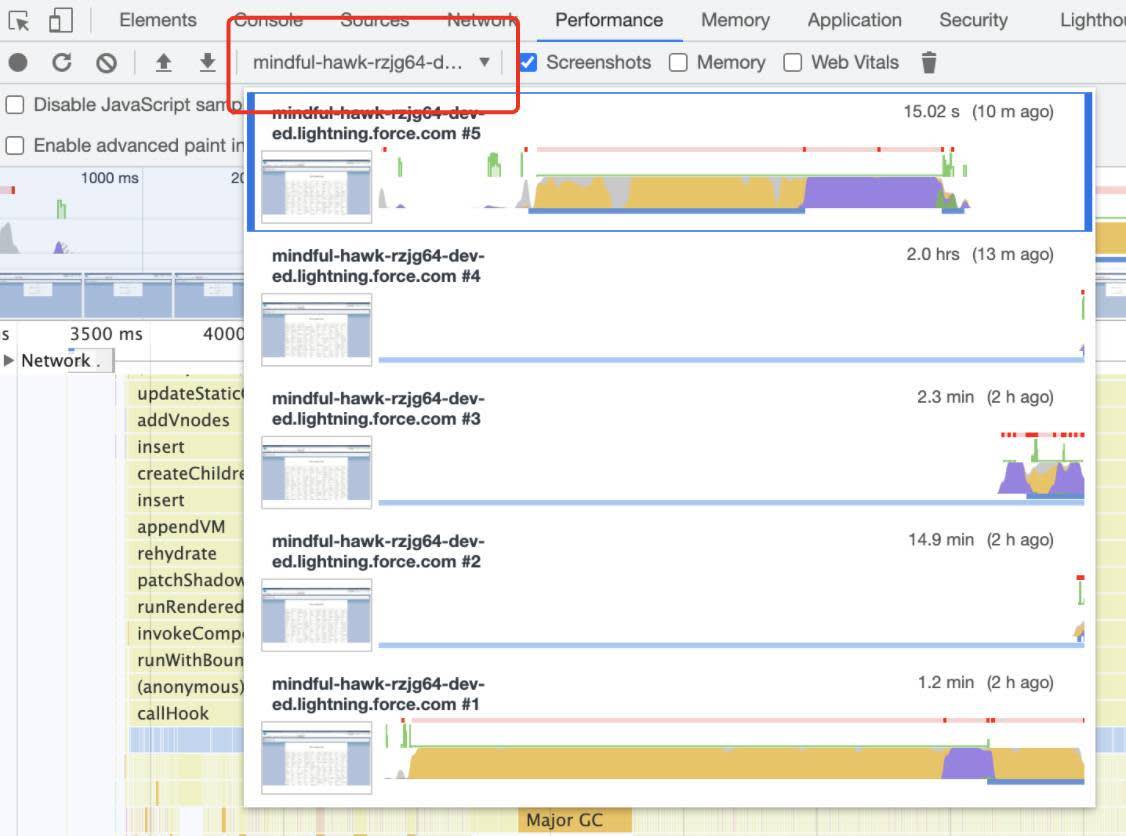Toggle the device toolbar icon

(60, 20)
